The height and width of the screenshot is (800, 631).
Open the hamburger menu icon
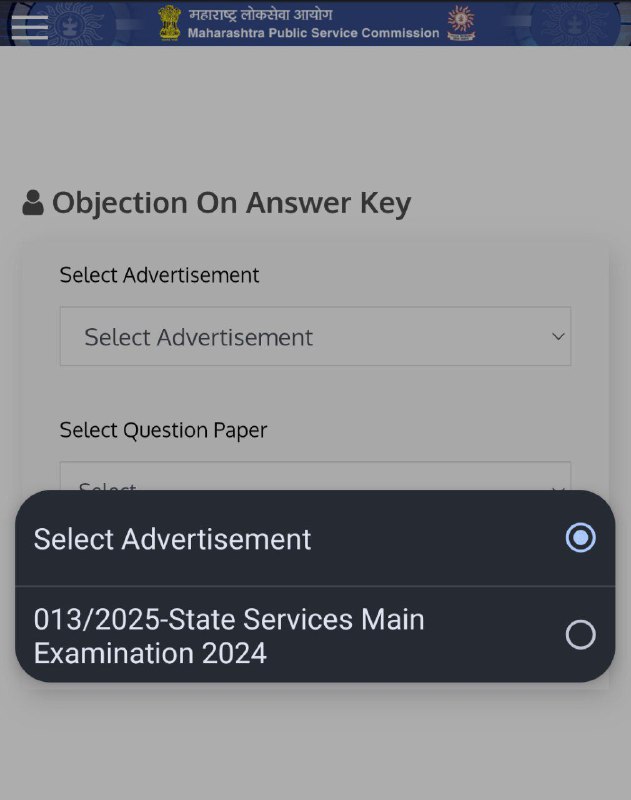tap(30, 28)
